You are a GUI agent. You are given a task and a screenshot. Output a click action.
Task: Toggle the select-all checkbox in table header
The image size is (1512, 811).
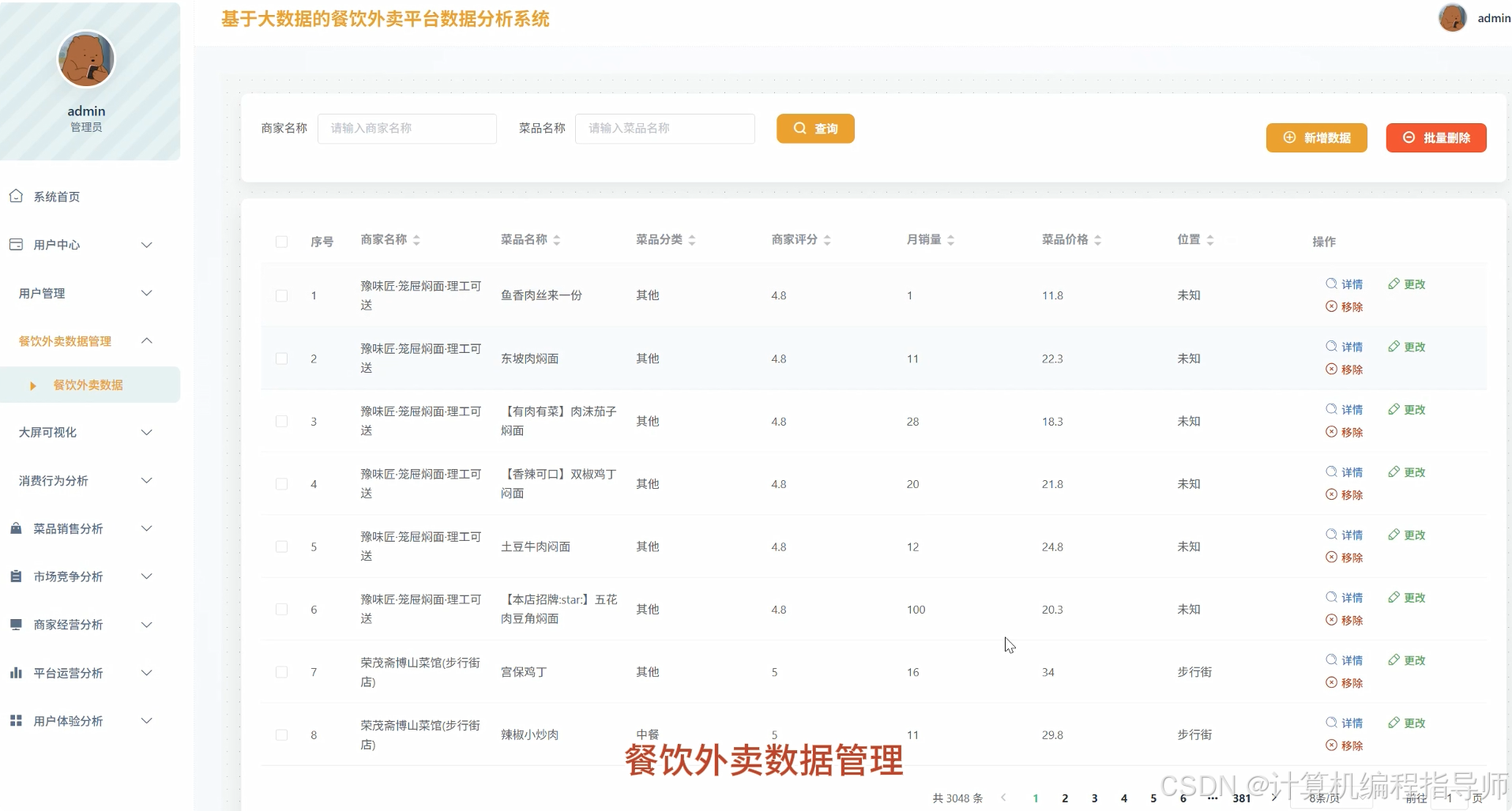click(281, 242)
